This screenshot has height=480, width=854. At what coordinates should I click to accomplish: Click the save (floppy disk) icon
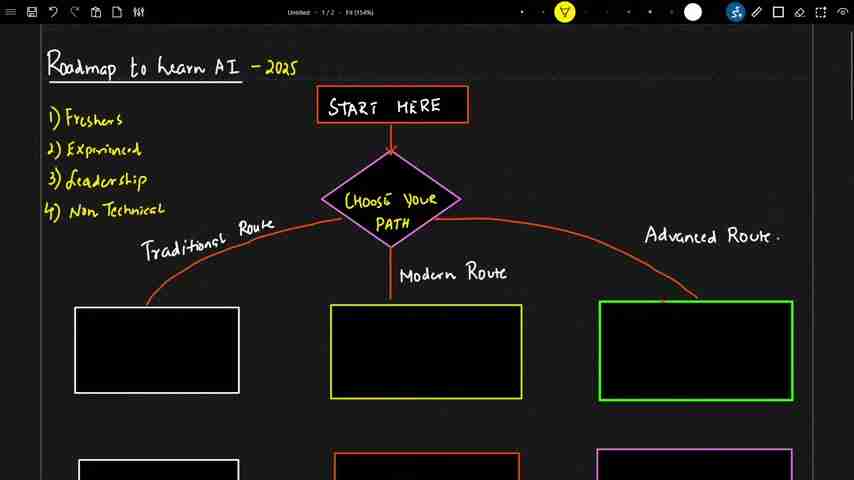(32, 12)
